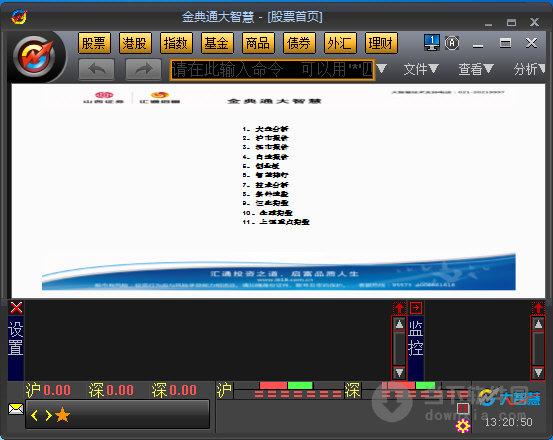Open the 理财 category button

(x=381, y=43)
